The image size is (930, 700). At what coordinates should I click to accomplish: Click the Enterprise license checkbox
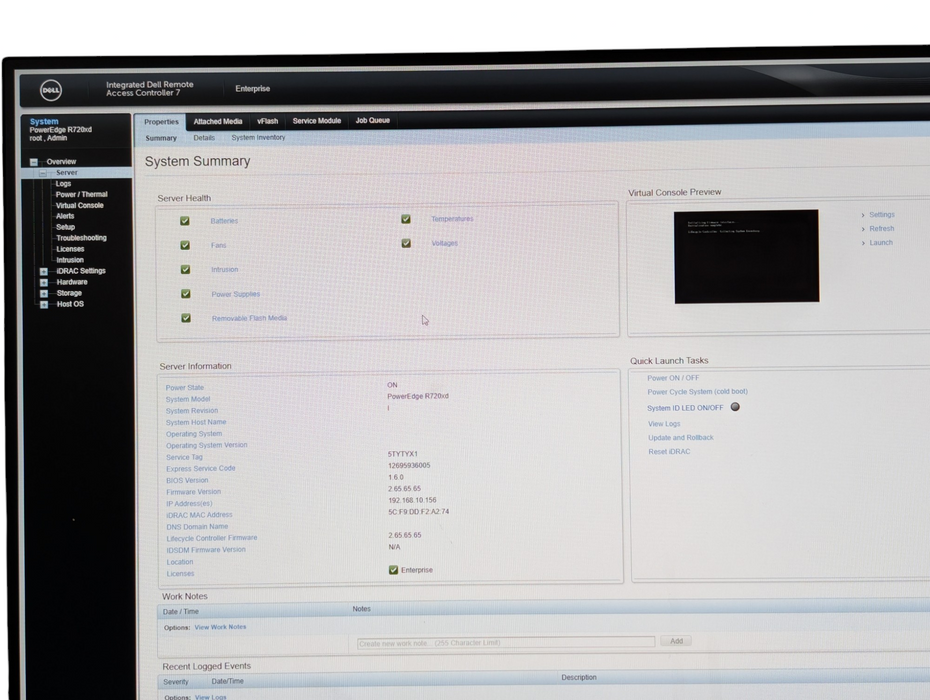[393, 570]
